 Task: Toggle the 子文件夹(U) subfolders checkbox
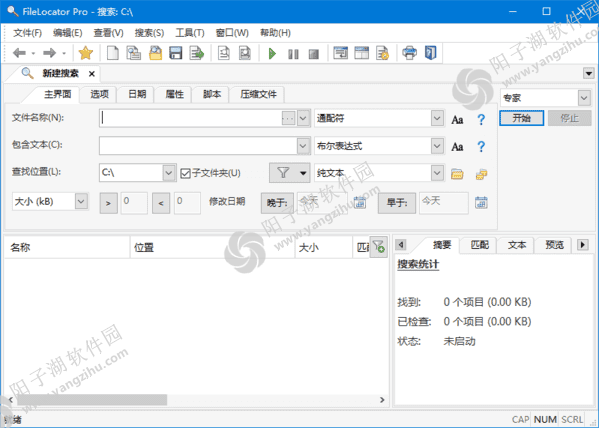tap(185, 173)
